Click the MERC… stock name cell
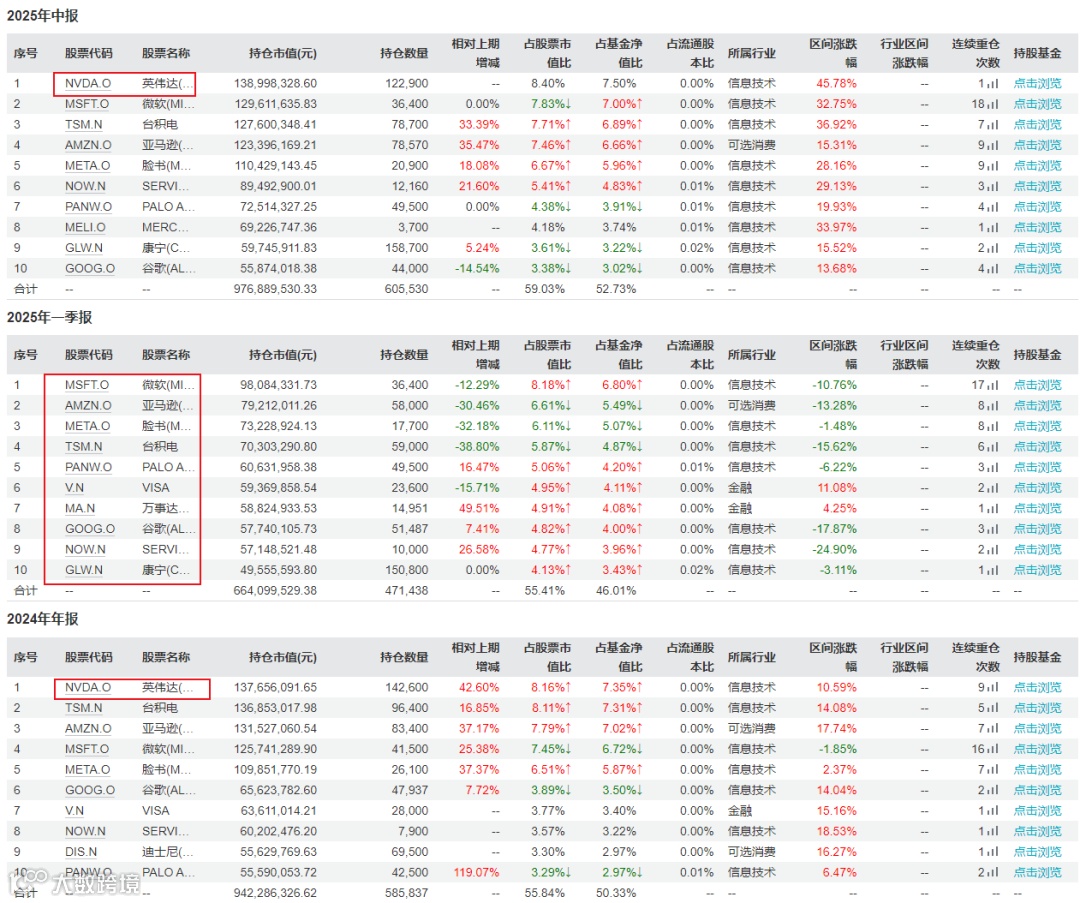 pos(165,227)
